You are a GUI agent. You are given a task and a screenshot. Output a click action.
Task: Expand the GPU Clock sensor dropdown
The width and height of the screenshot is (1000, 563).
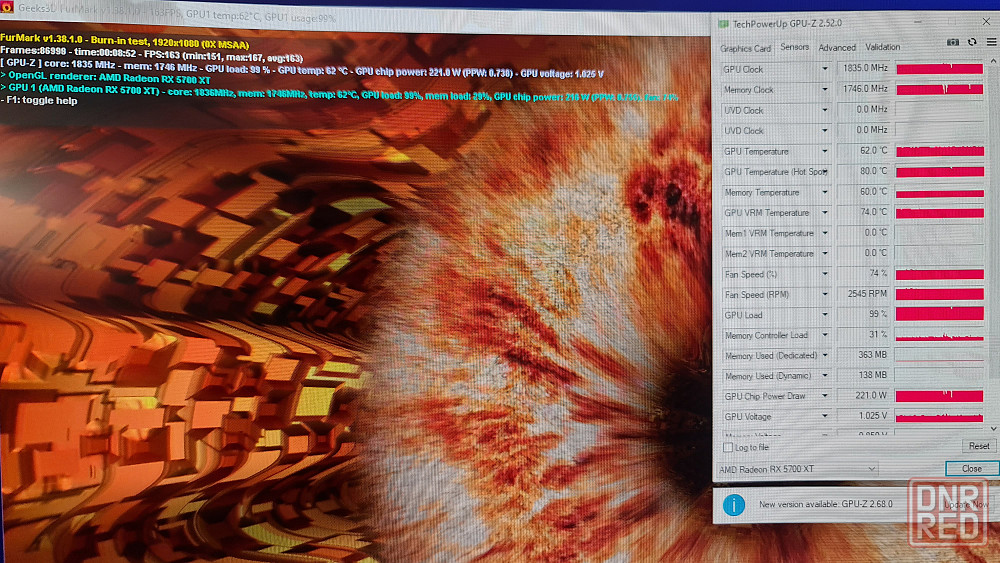pyautogui.click(x=825, y=69)
